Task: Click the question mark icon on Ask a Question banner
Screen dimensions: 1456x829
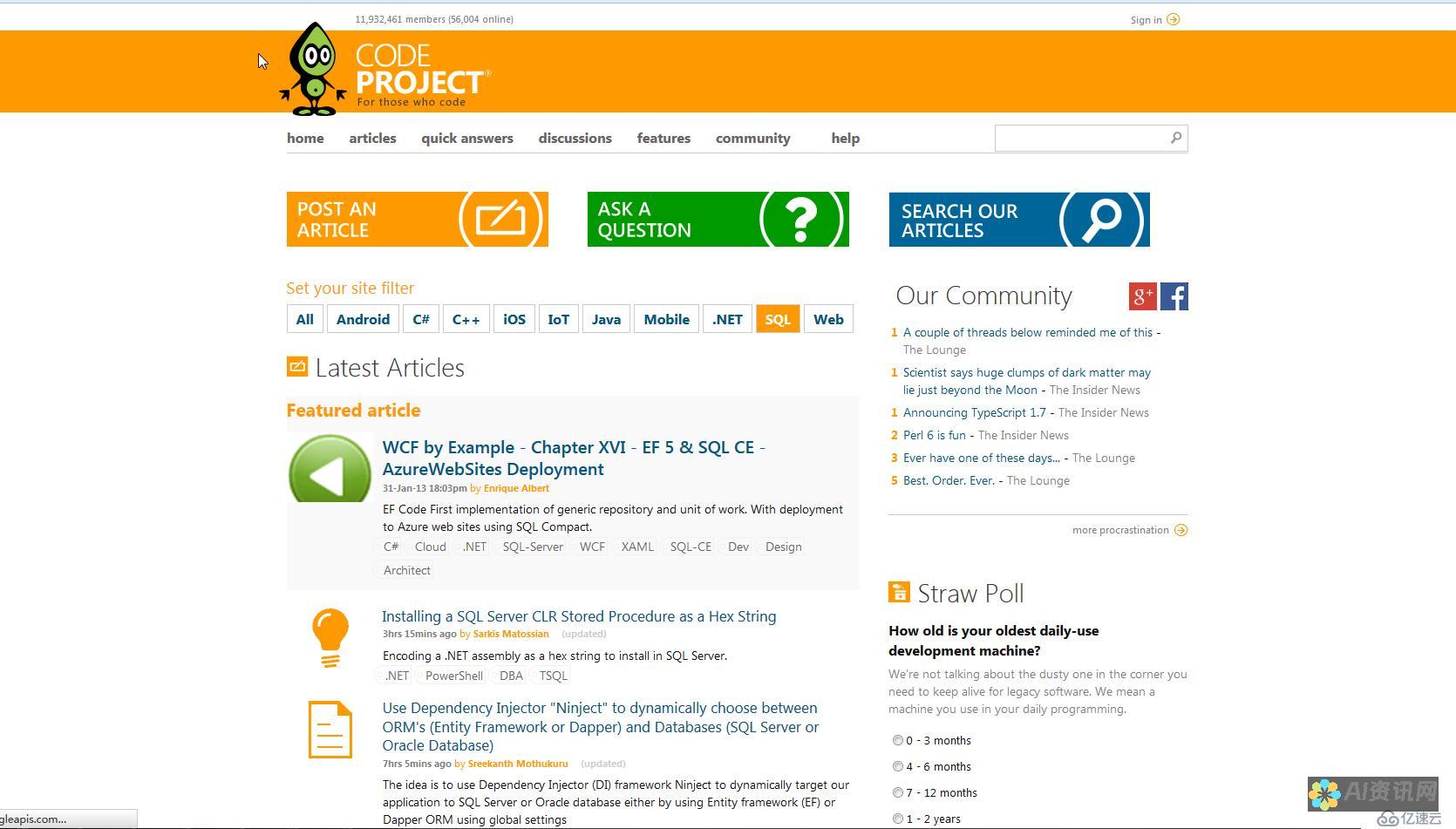Action: [802, 218]
